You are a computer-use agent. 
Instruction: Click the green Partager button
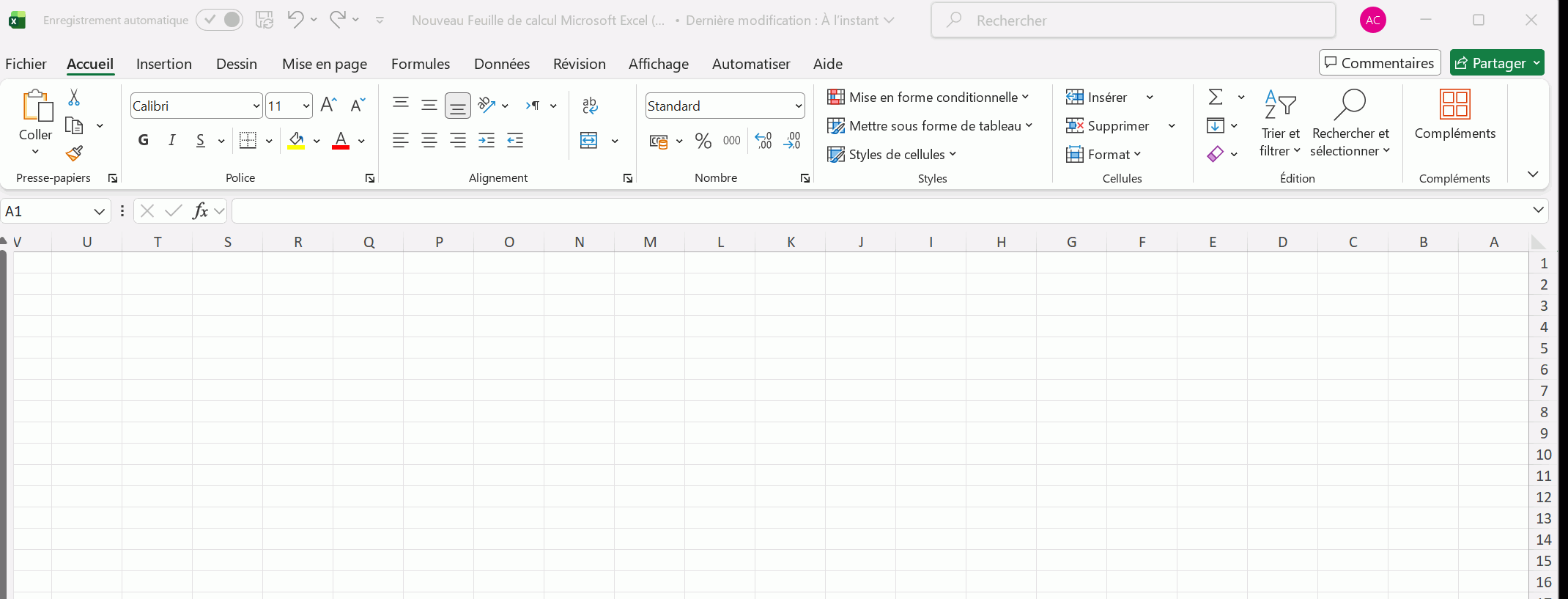coord(1497,63)
